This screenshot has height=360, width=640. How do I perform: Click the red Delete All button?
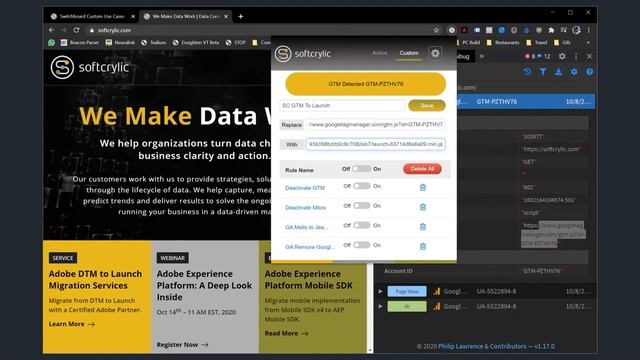422,169
